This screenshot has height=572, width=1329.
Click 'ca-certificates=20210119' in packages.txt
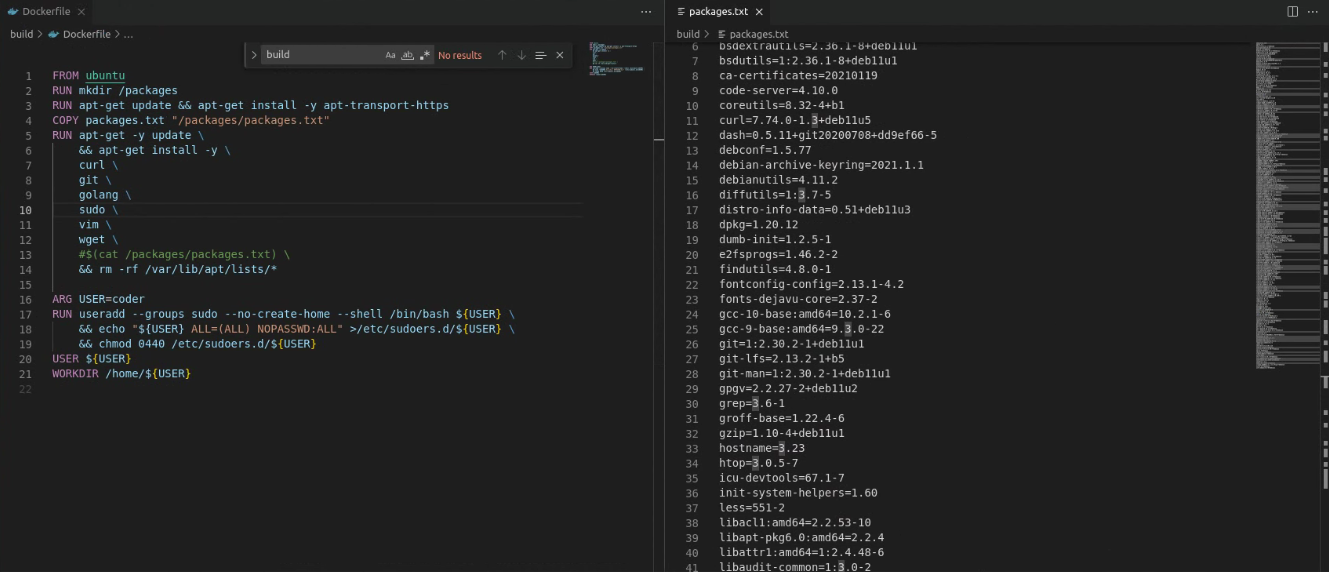tap(798, 76)
